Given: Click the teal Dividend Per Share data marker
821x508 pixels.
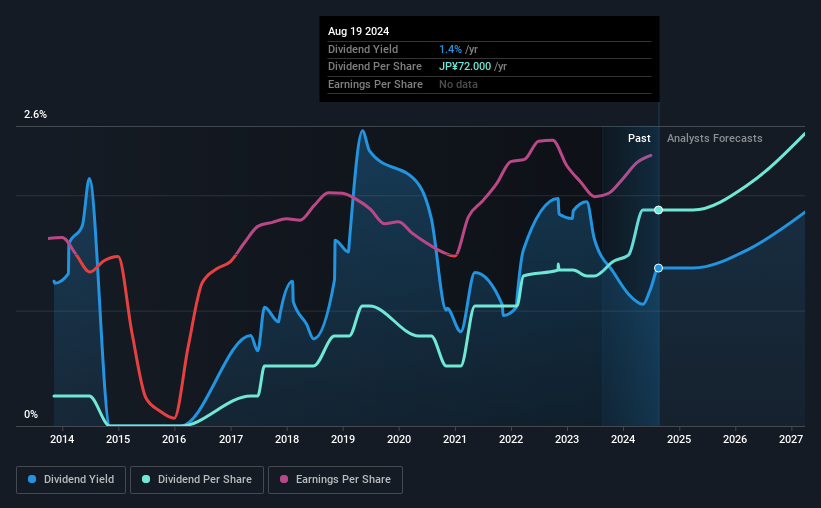Looking at the screenshot, I should (659, 210).
